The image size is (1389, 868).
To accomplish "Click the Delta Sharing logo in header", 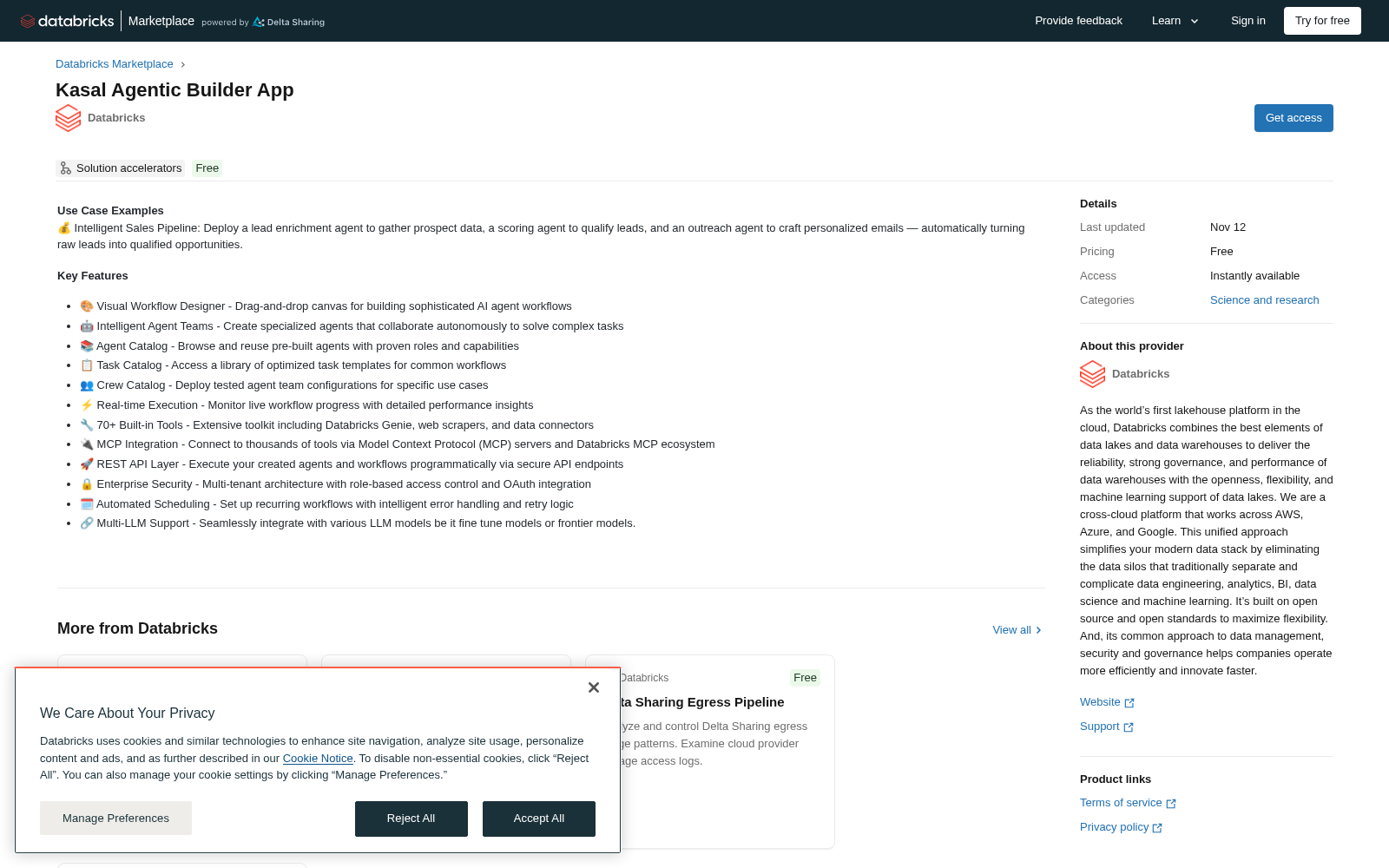I will (288, 23).
